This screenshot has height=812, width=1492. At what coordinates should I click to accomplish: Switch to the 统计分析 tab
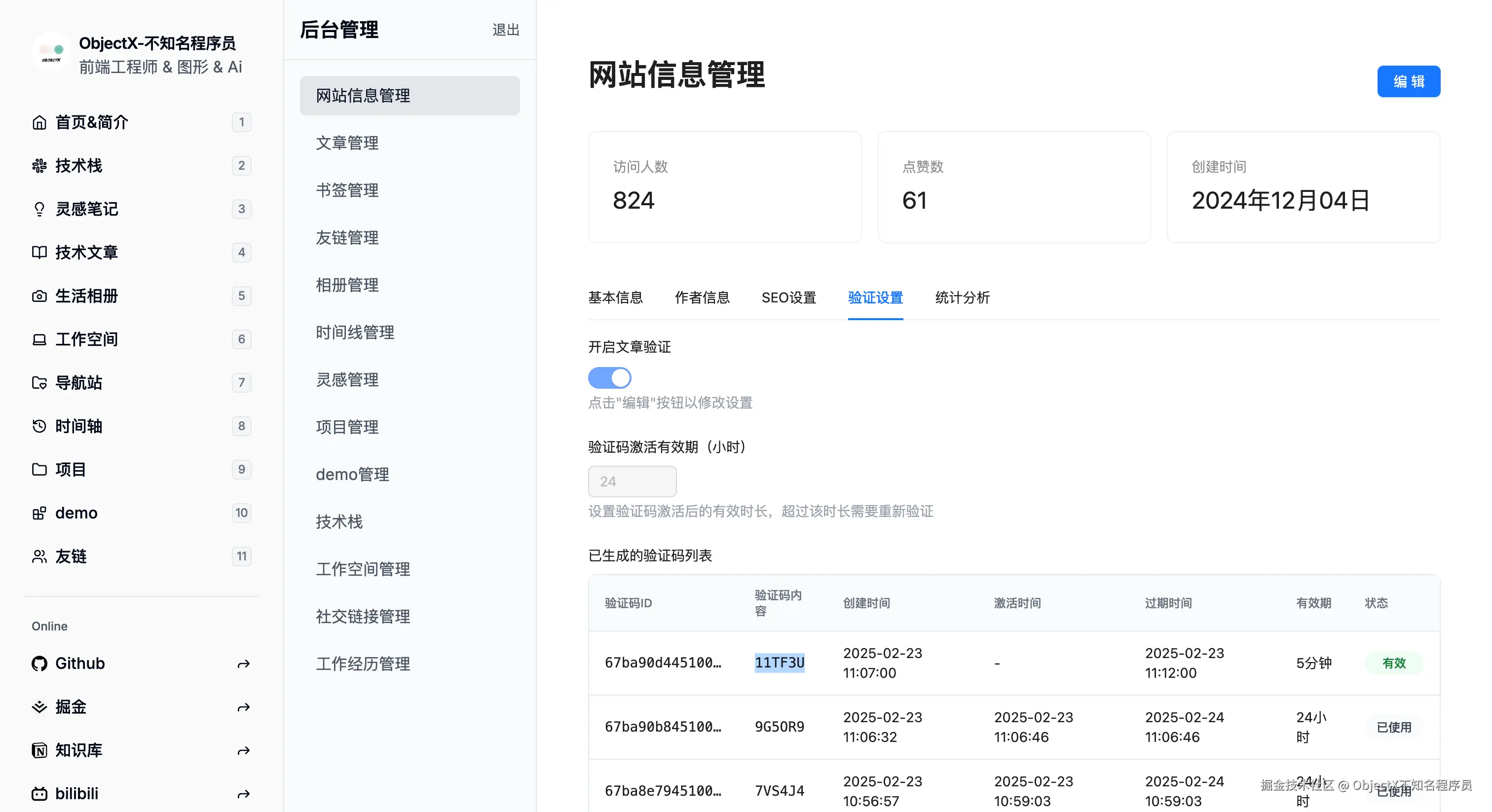point(962,297)
